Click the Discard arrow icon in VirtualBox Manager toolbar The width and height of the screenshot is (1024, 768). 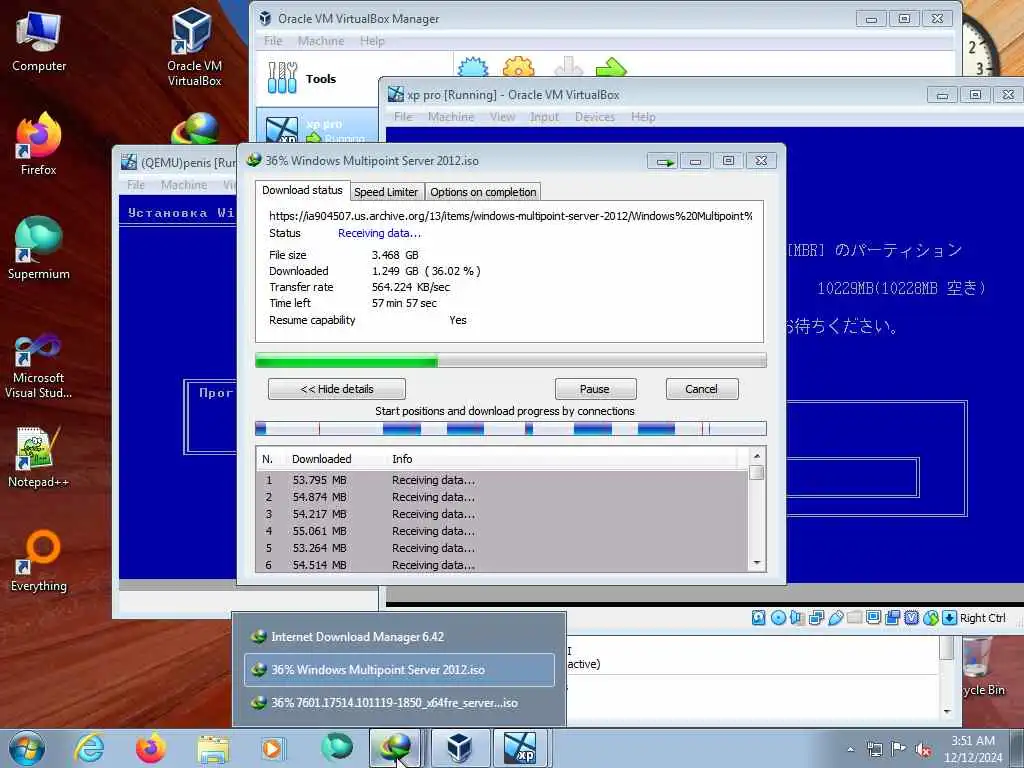(x=568, y=67)
